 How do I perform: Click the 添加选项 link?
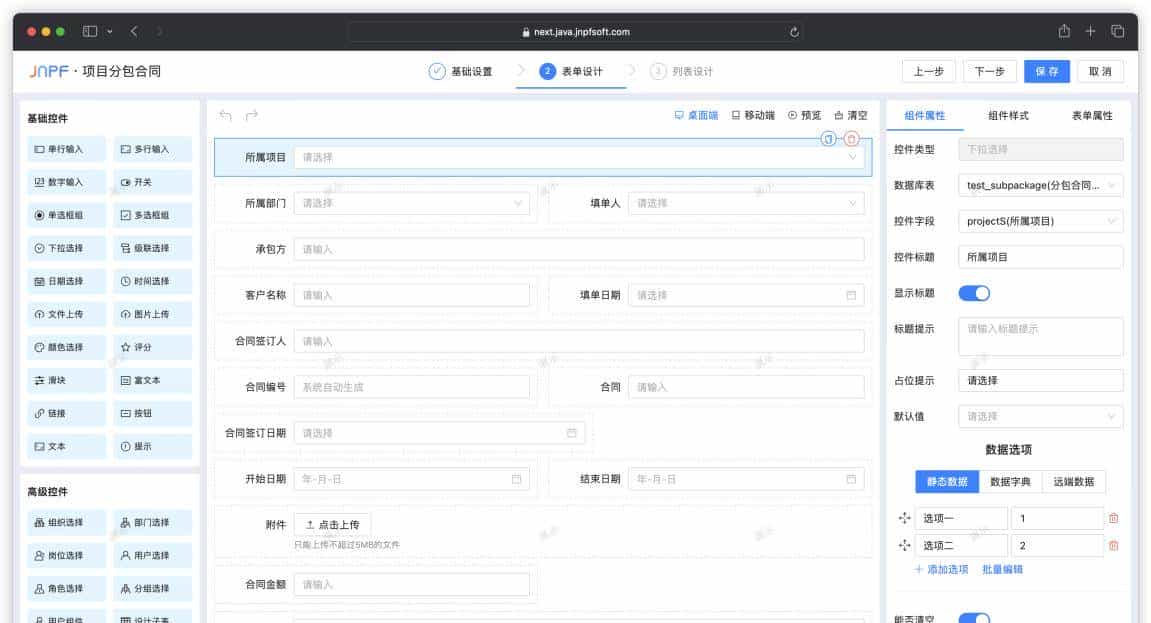(941, 569)
